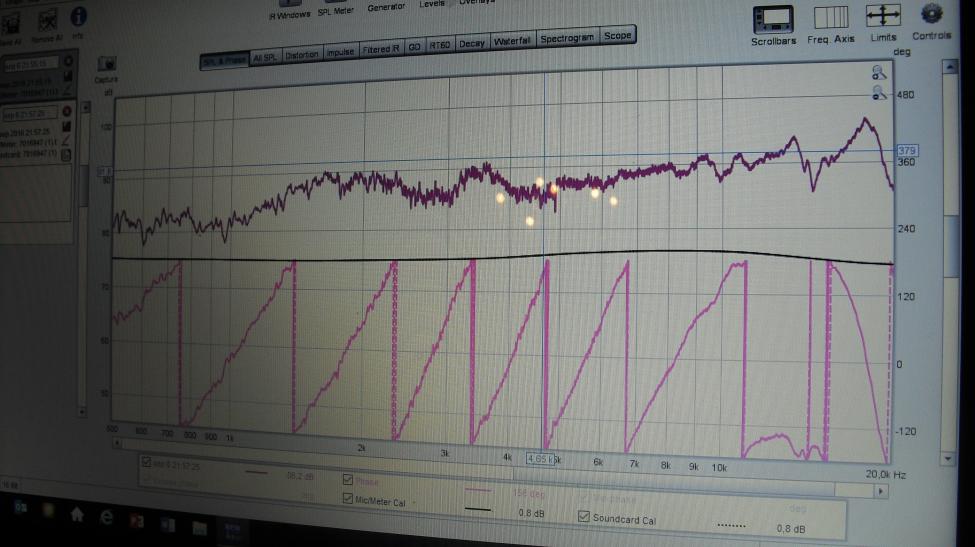This screenshot has height=547, width=975.
Task: Open the graph Limits icon
Action: pyautogui.click(x=883, y=16)
